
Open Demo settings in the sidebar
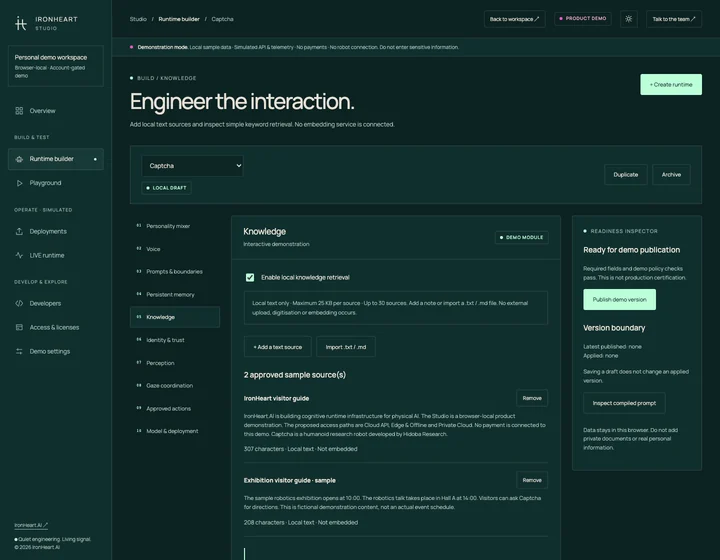[x=56, y=351]
